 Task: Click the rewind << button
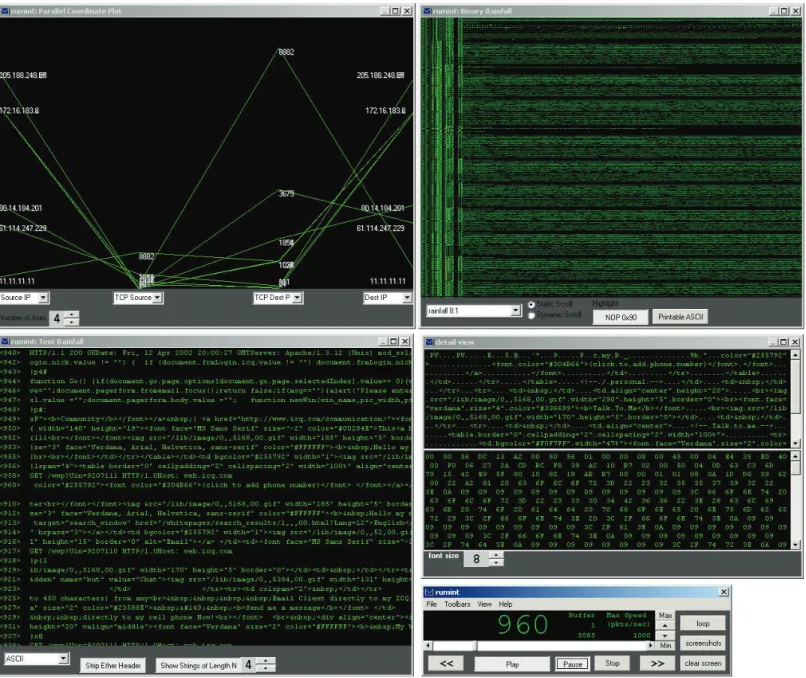pos(446,664)
